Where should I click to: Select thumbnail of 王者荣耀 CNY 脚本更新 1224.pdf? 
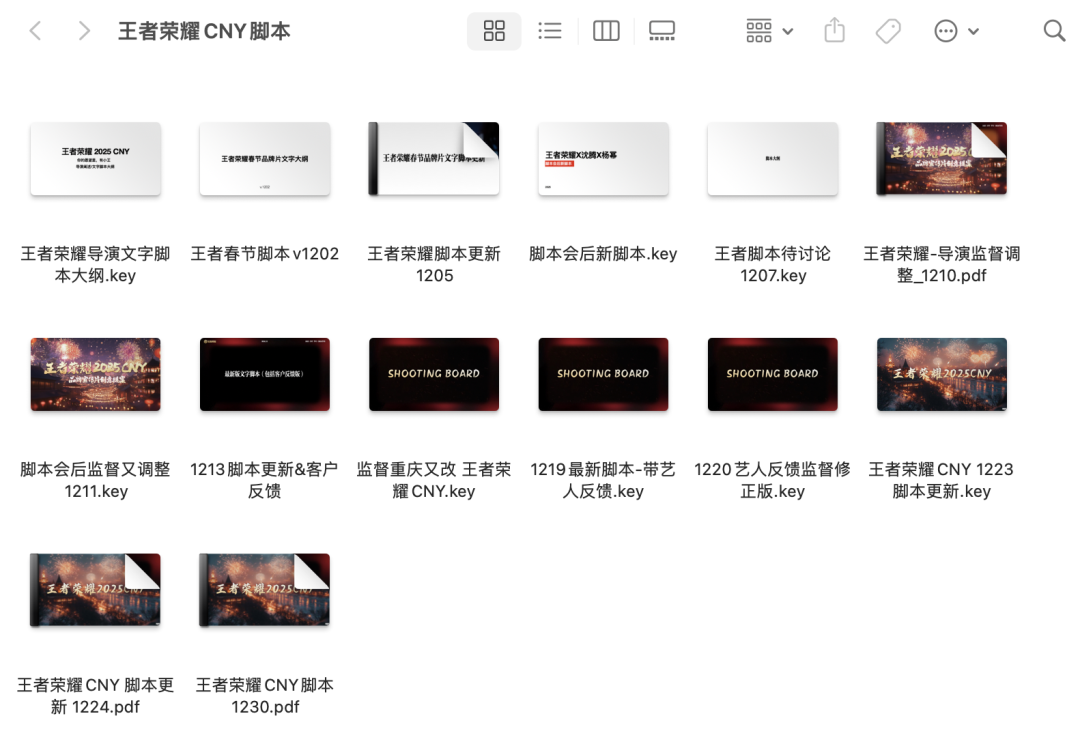[x=96, y=590]
